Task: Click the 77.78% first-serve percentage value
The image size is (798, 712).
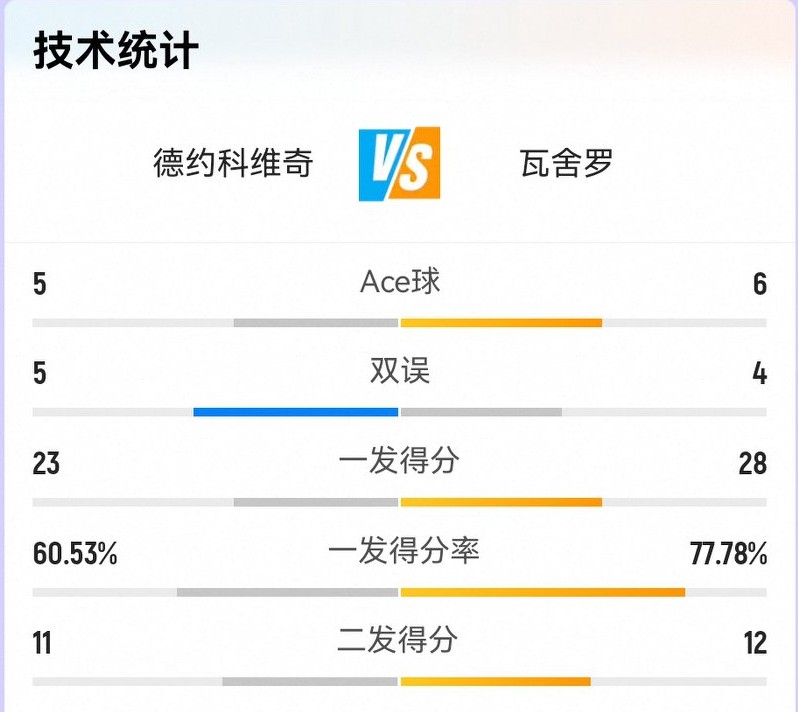Action: pyautogui.click(x=728, y=552)
